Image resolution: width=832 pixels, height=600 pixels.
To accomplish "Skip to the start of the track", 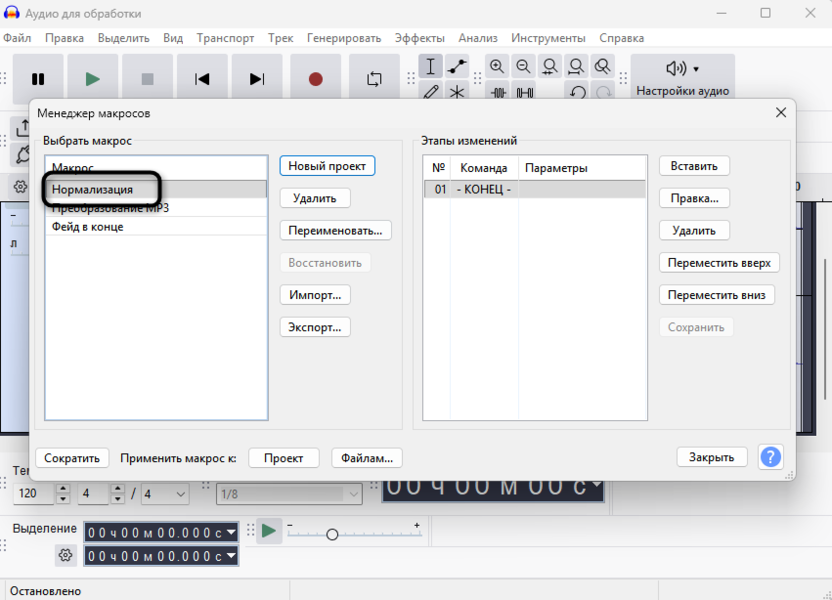I will (x=202, y=79).
